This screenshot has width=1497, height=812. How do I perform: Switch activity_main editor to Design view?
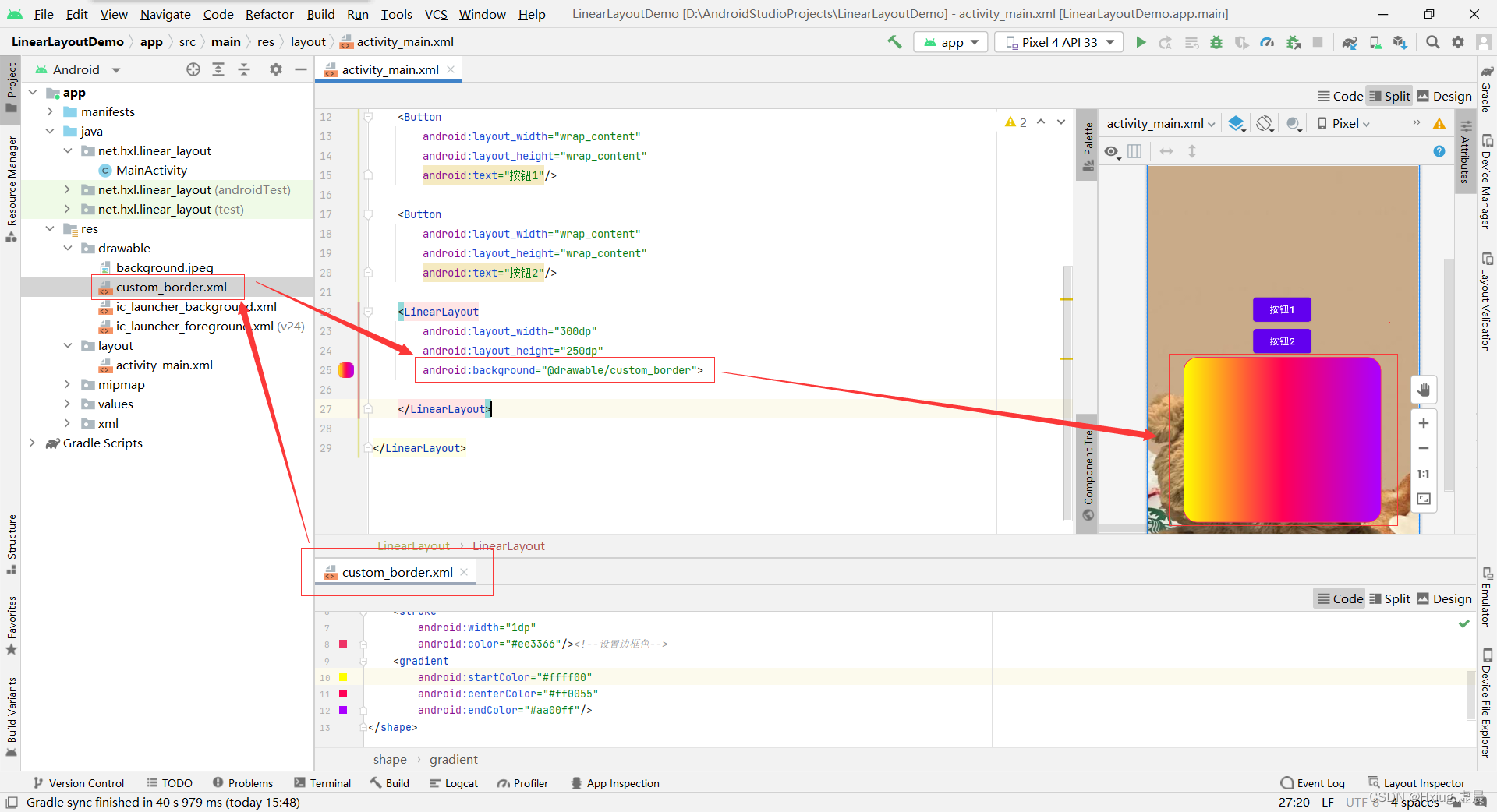click(x=1445, y=96)
